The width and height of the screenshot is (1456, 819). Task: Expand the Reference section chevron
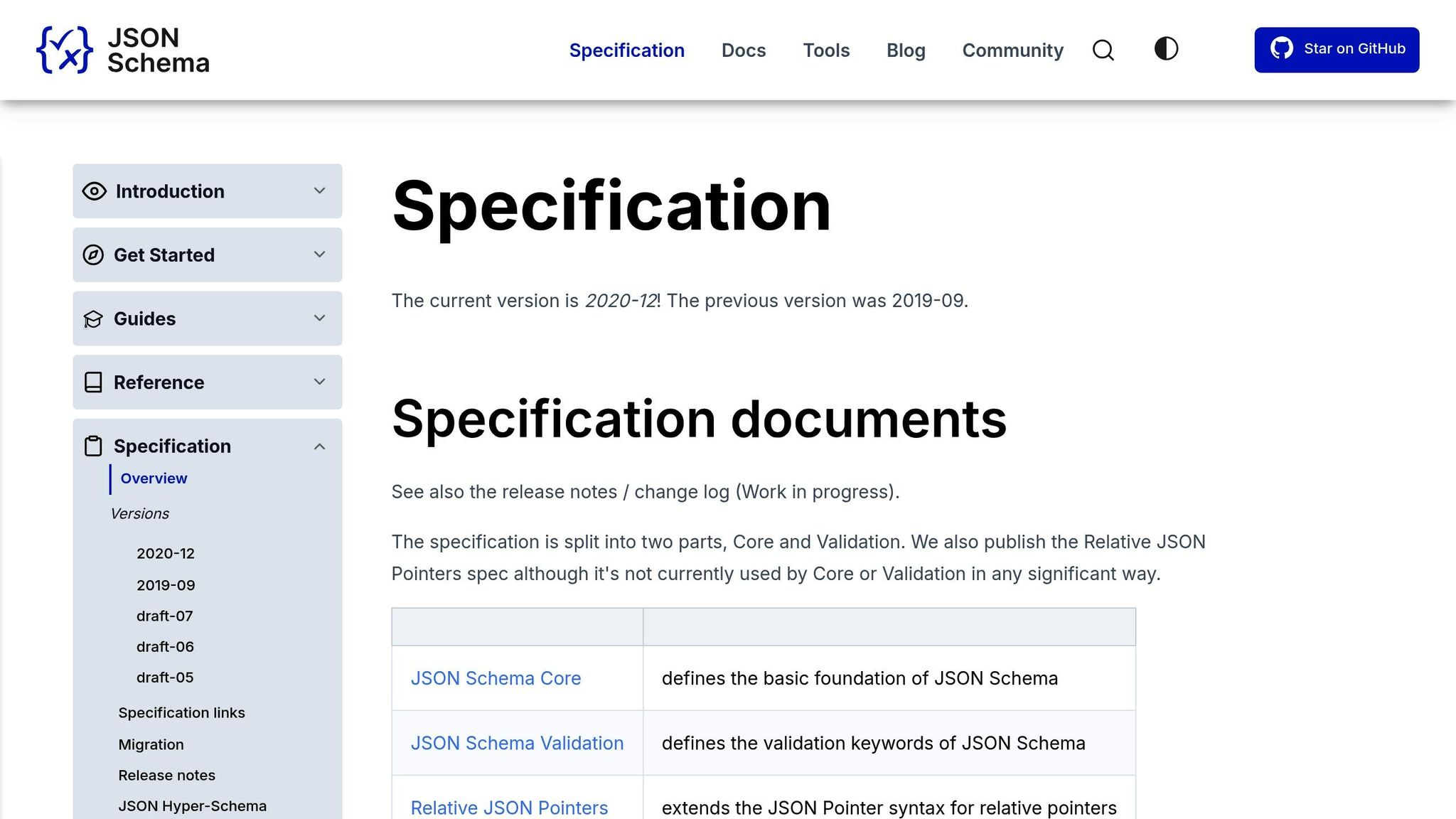320,382
